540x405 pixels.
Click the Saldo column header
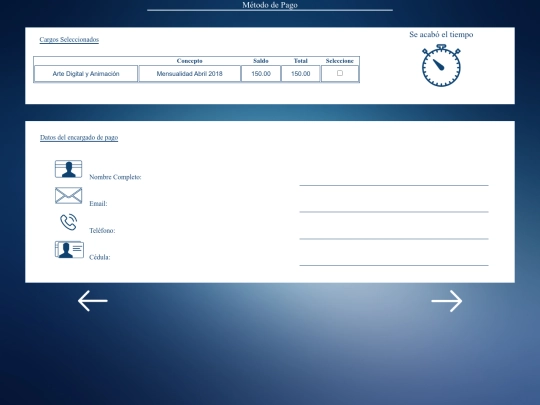(x=261, y=61)
